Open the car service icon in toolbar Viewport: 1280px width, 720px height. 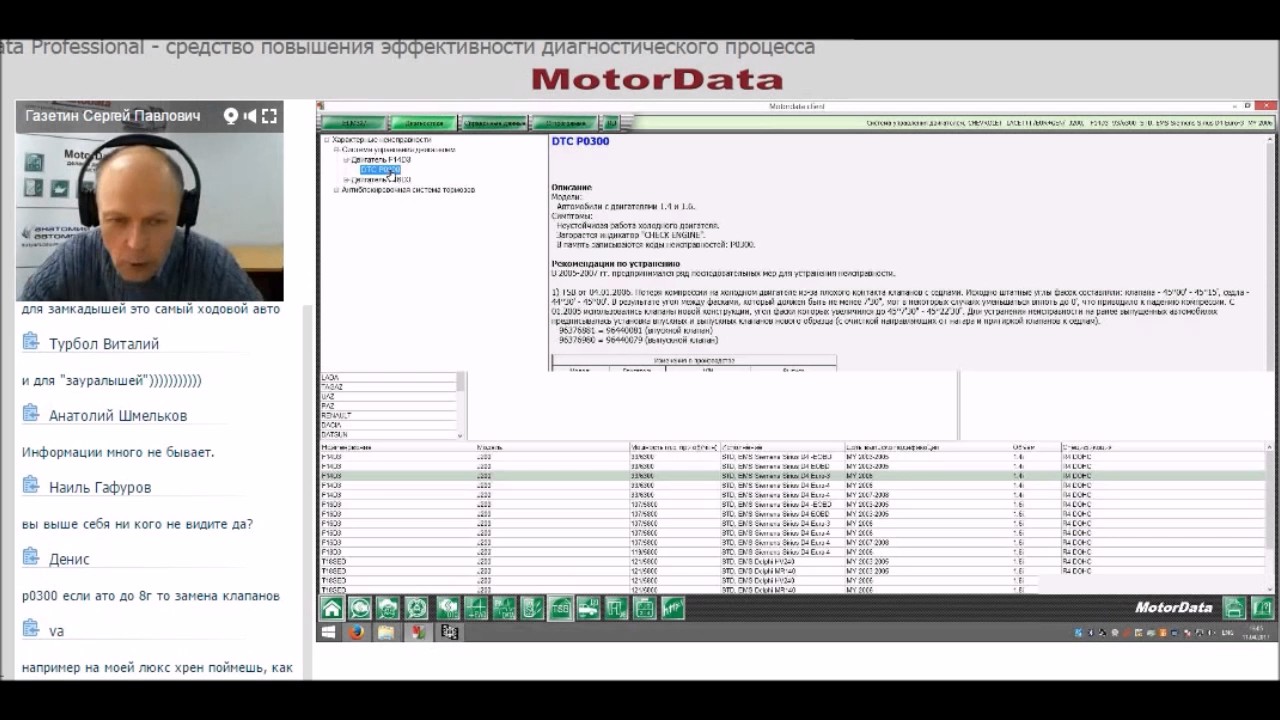pyautogui.click(x=589, y=607)
